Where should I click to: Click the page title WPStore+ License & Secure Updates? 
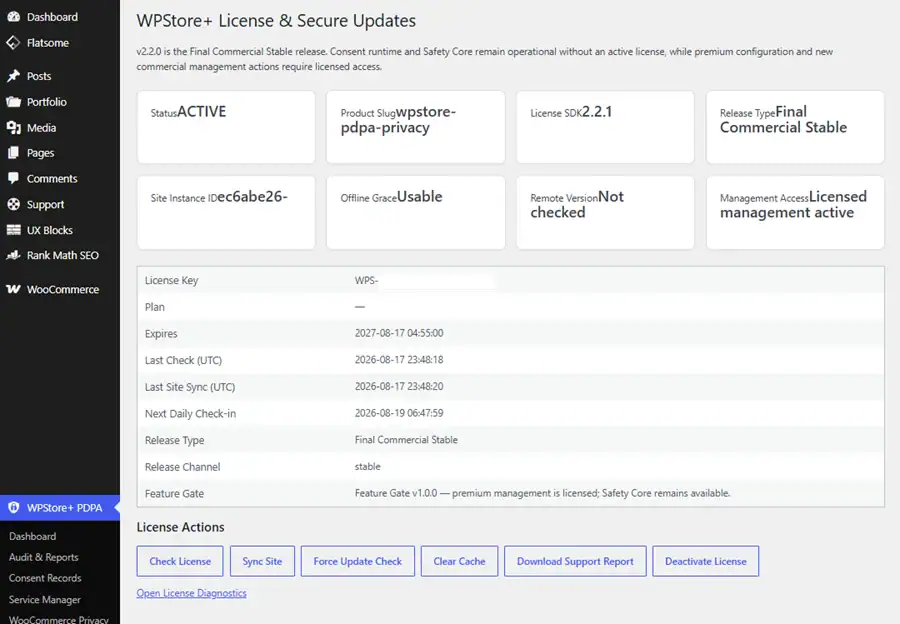coord(276,21)
